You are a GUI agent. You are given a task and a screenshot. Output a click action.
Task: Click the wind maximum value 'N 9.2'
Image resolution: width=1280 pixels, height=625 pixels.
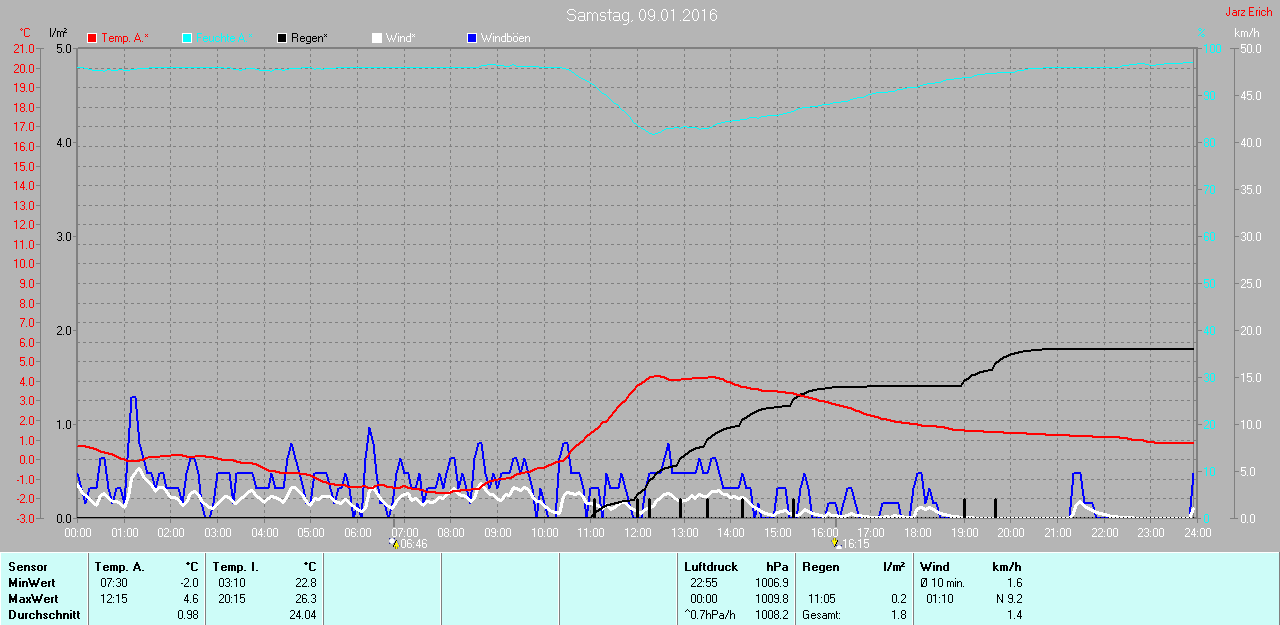coord(1007,599)
